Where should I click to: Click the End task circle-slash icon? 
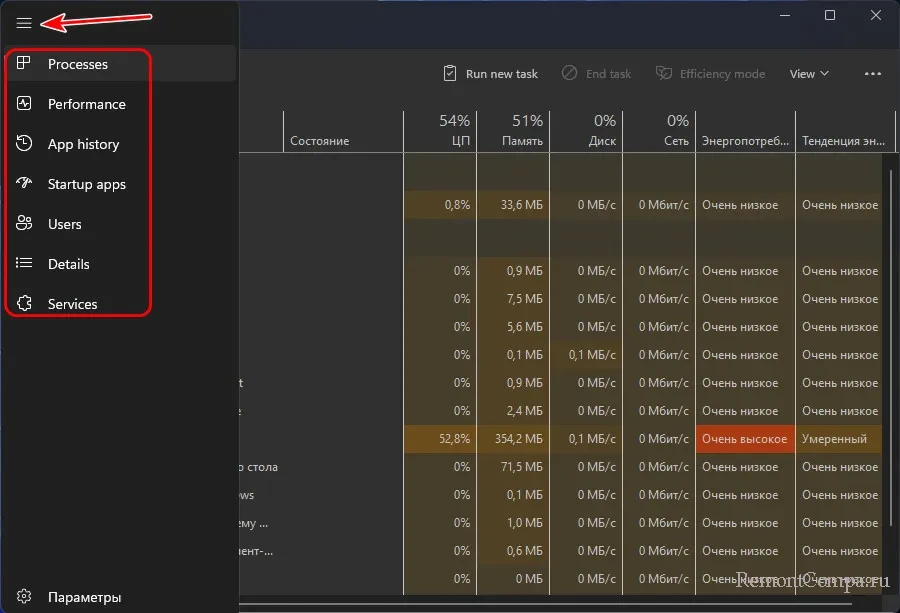569,73
